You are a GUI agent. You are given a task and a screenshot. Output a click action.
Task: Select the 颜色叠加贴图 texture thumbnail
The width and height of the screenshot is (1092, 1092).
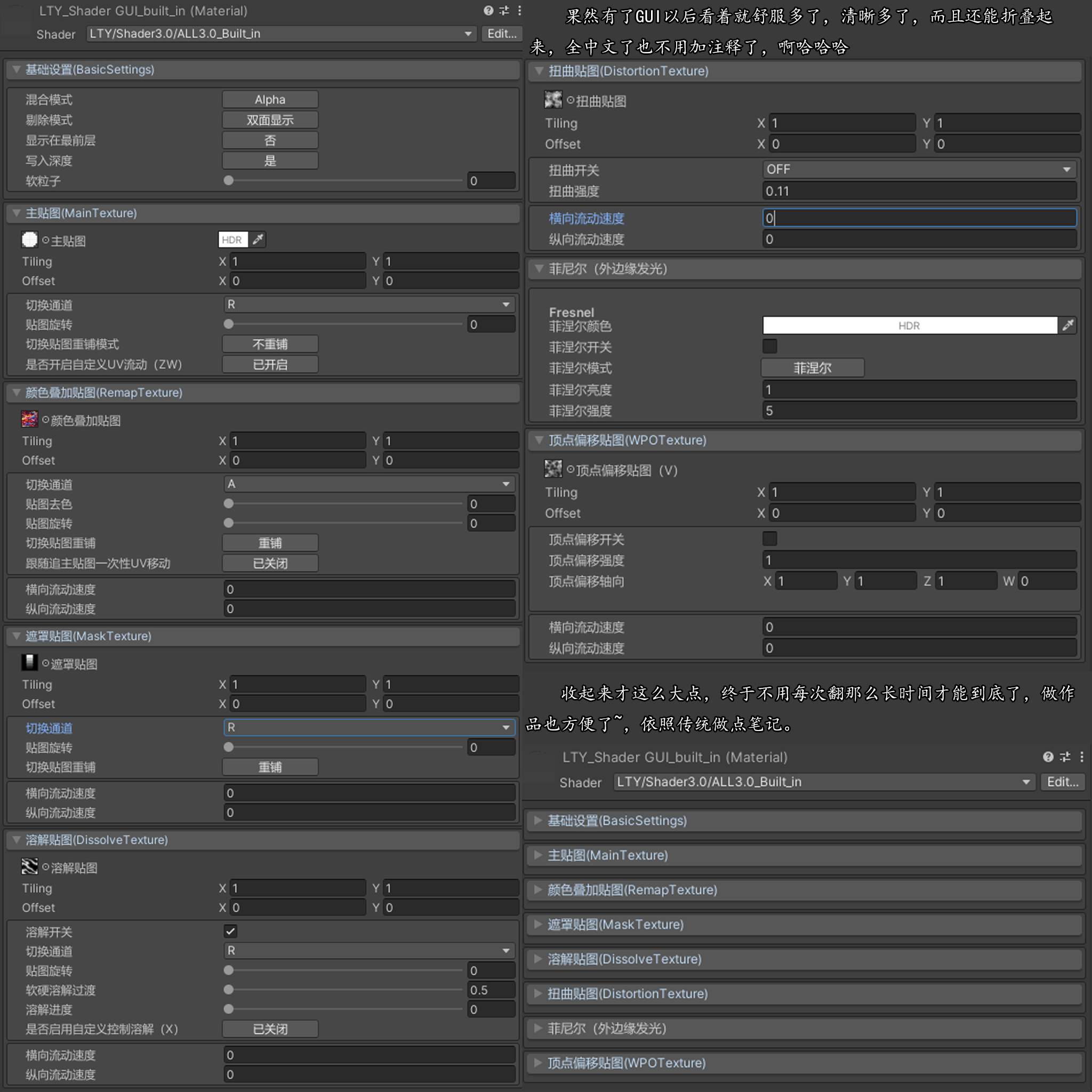point(29,420)
